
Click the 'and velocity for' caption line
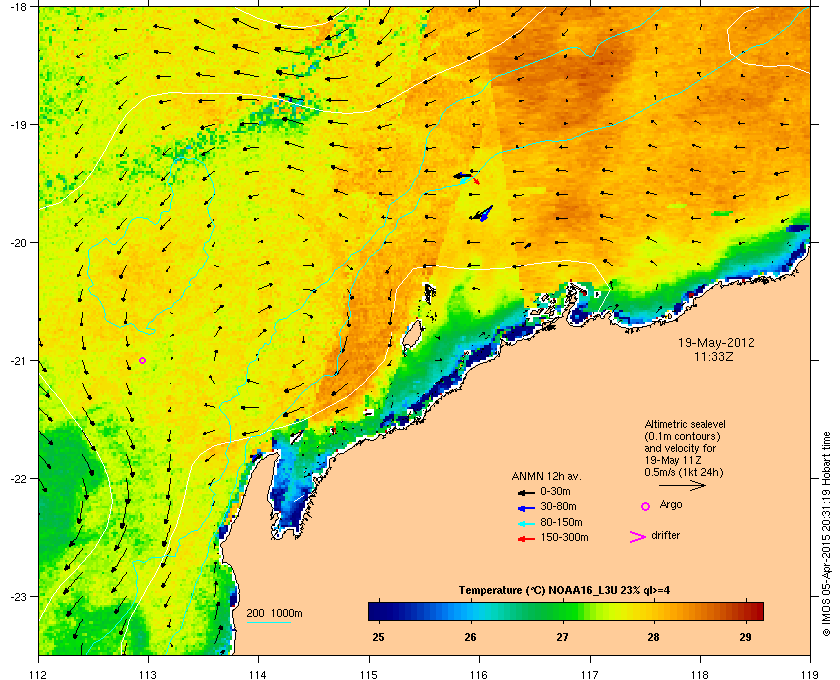pos(680,448)
